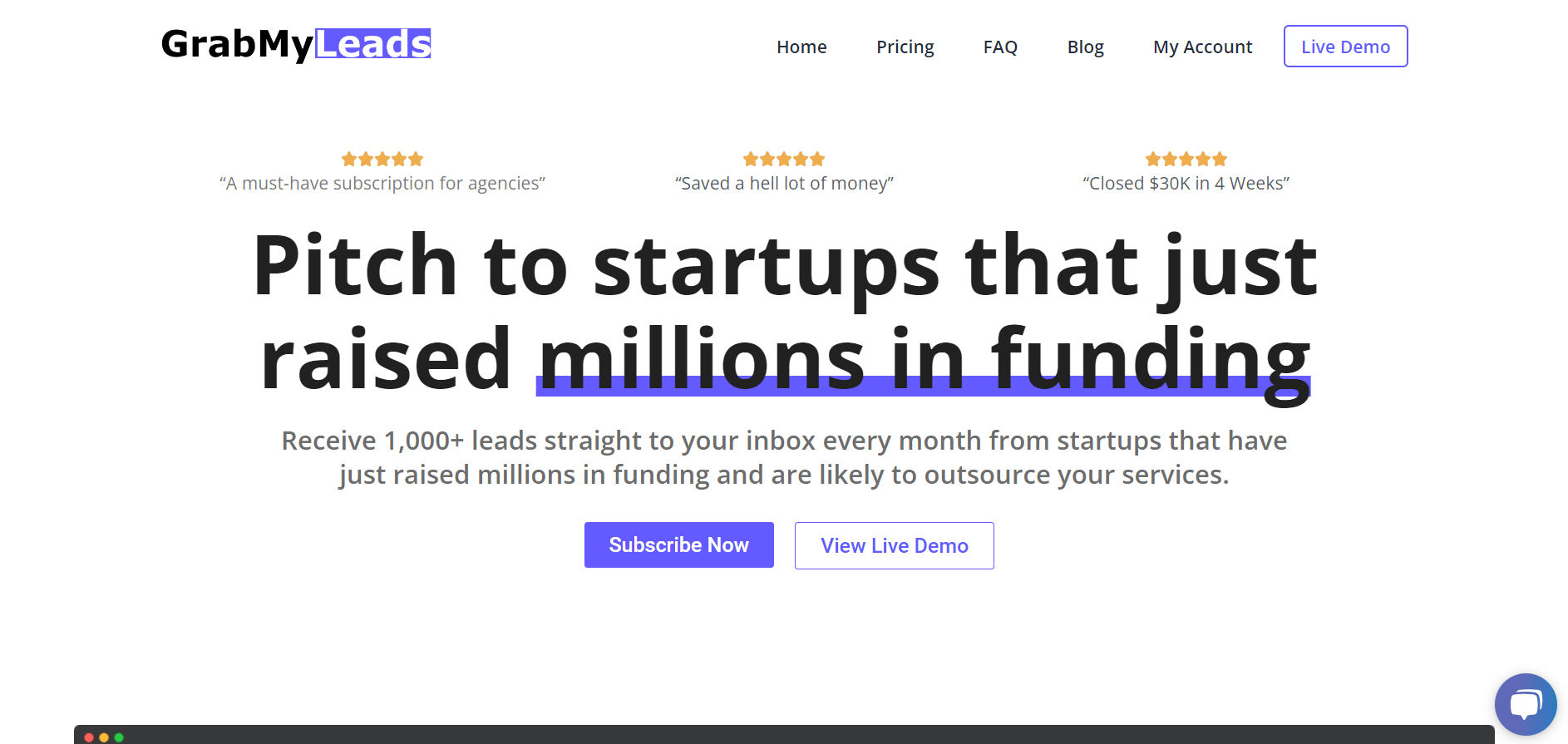Image resolution: width=1568 pixels, height=744 pixels.
Task: Click the yellow dot on the preview window
Action: (x=104, y=737)
